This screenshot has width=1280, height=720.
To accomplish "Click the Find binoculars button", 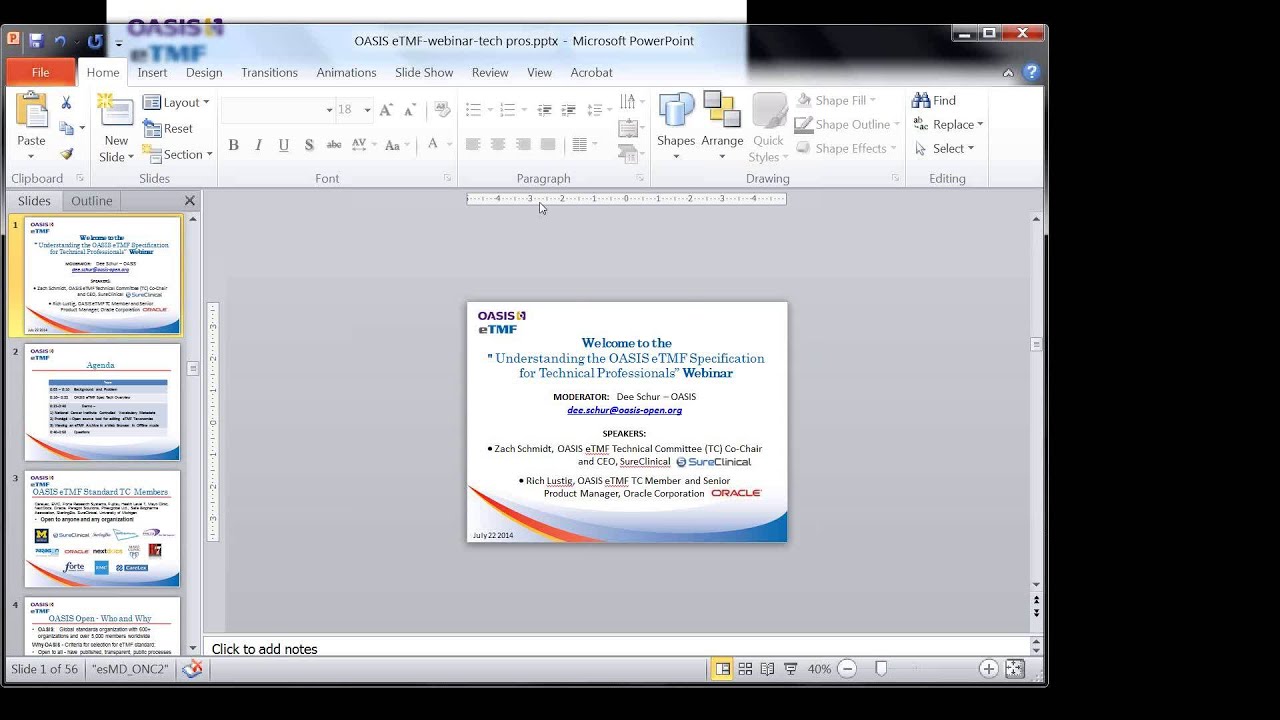I will (934, 100).
